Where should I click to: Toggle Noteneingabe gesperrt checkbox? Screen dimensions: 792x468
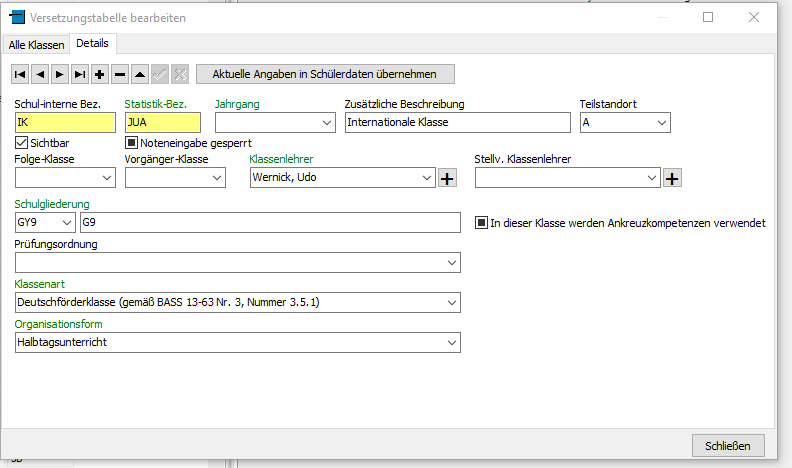coord(131,143)
